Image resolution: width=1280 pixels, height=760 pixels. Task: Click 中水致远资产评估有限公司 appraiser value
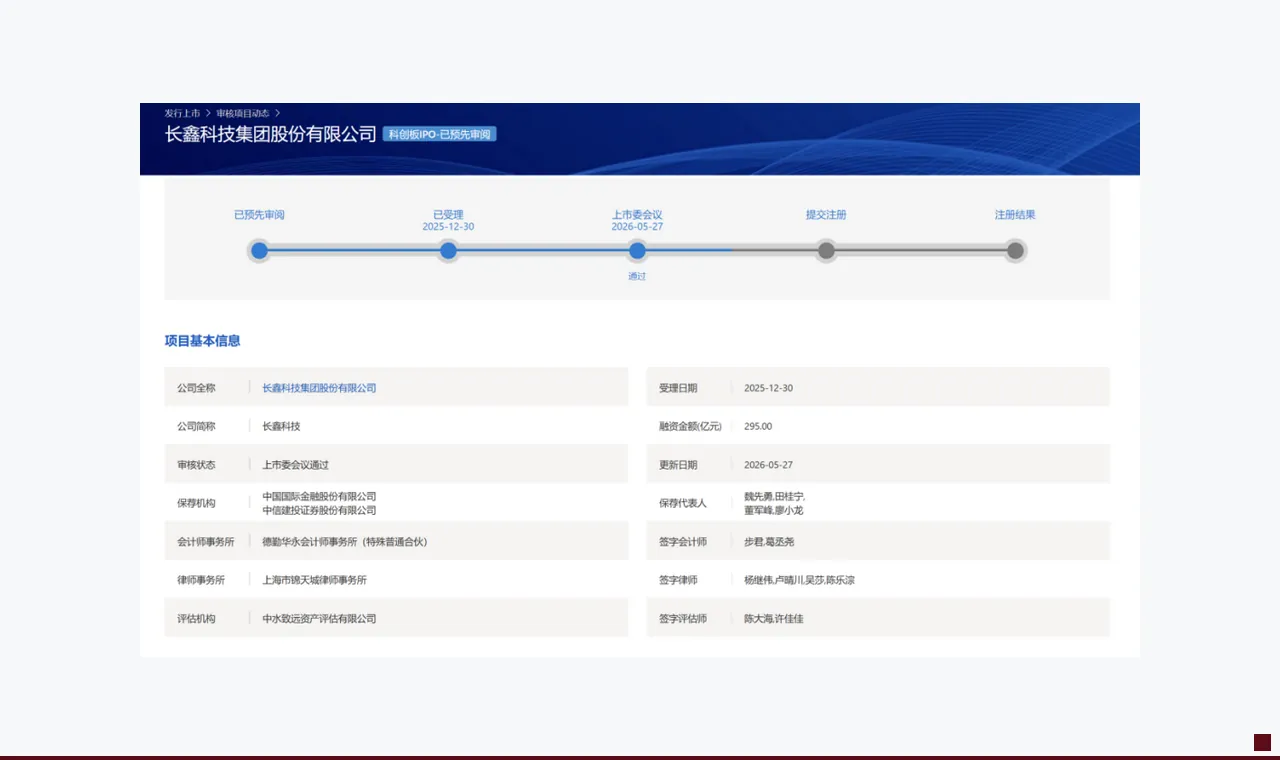coord(319,619)
